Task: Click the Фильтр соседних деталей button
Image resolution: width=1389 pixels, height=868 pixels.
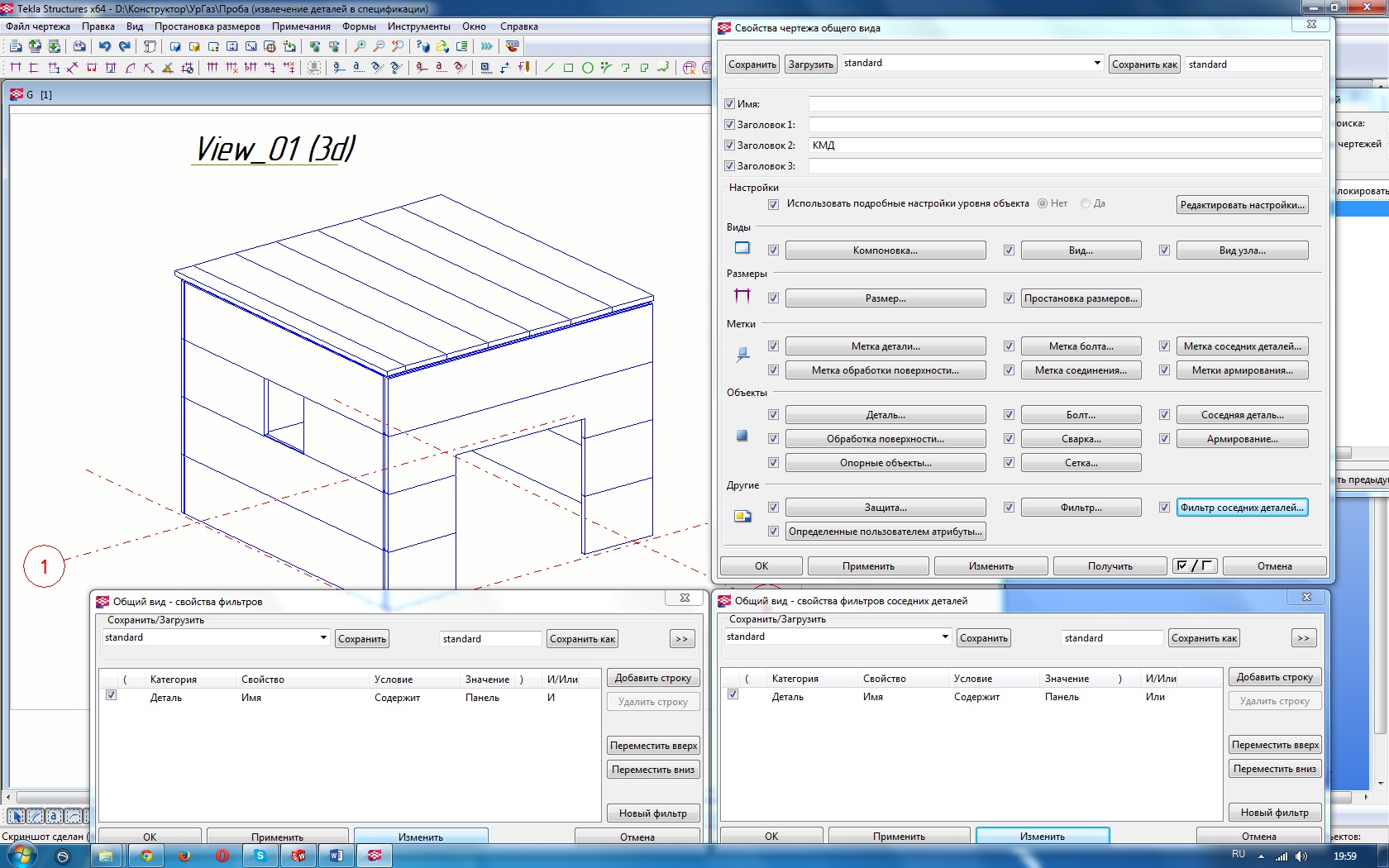Action: (x=1242, y=508)
